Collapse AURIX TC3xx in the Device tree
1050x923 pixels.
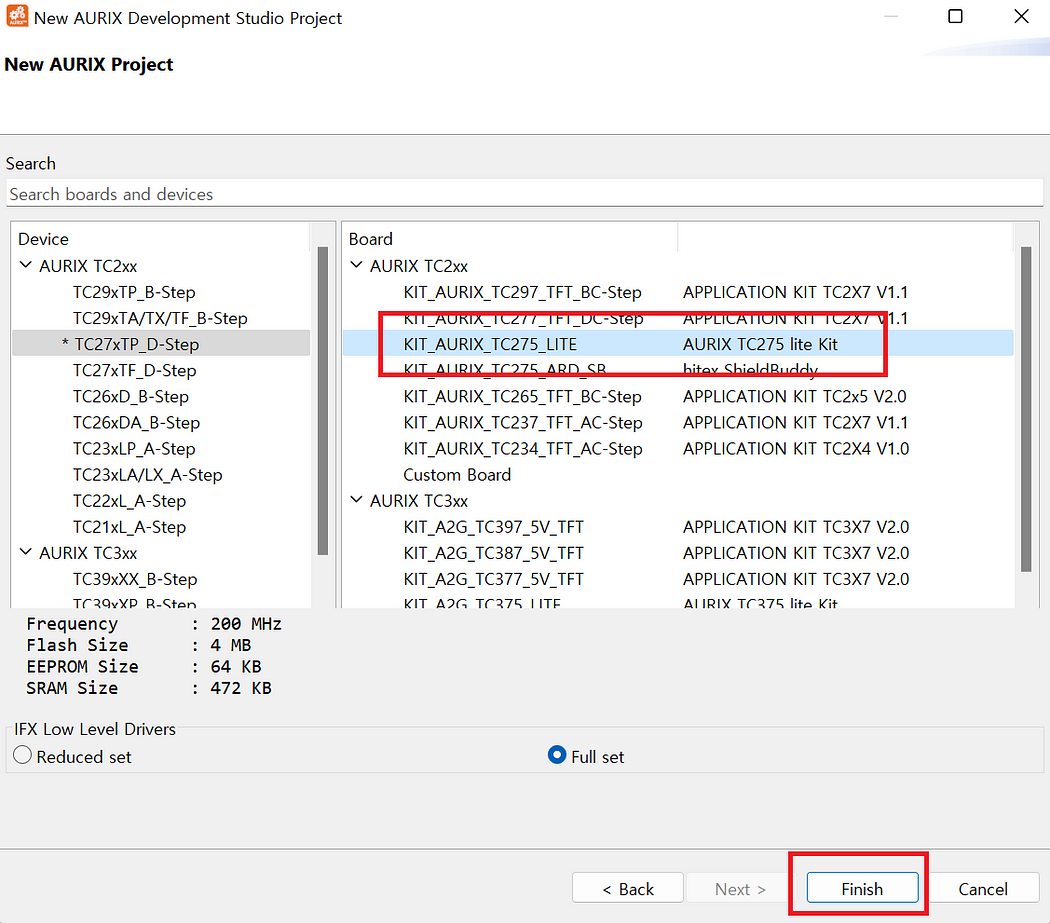click(25, 552)
